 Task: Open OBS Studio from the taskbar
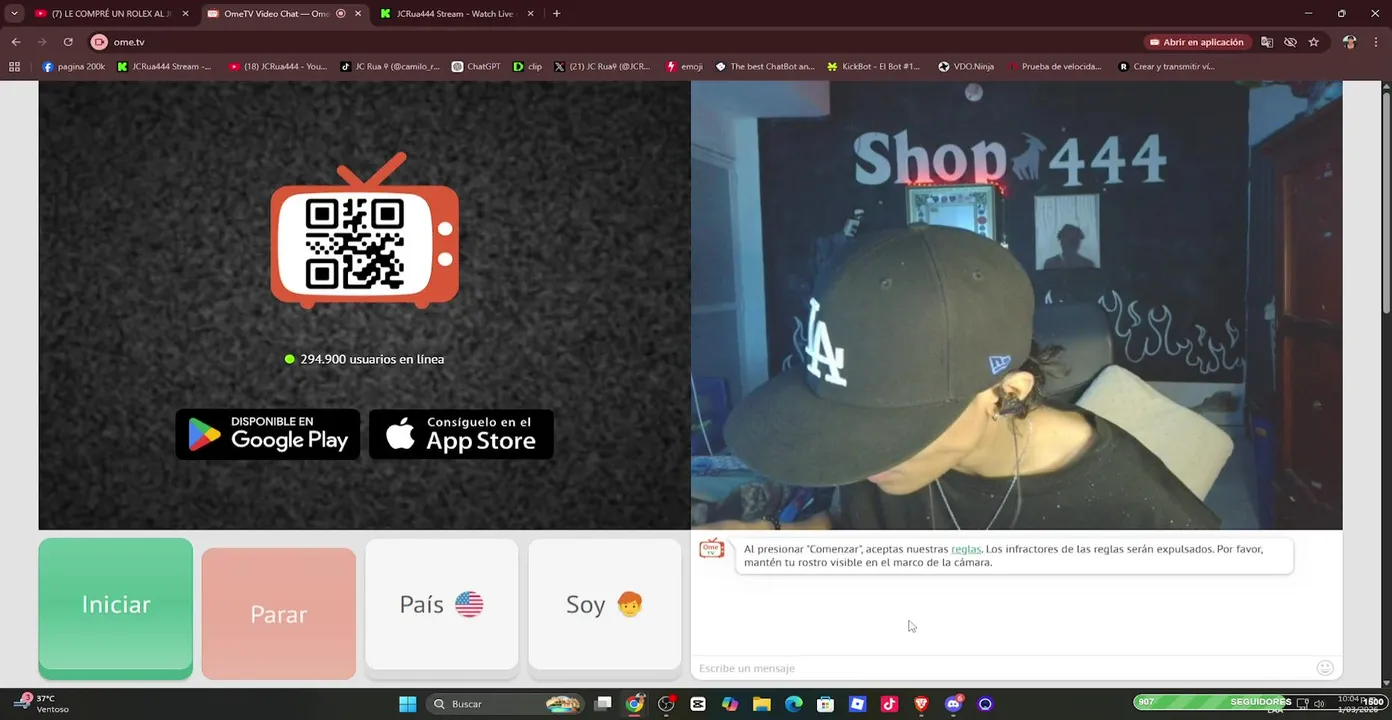click(x=666, y=704)
